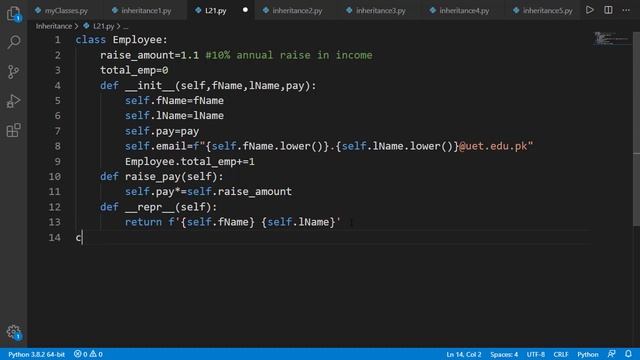
Task: Click the editor vertical scrollbar
Action: 636,129
